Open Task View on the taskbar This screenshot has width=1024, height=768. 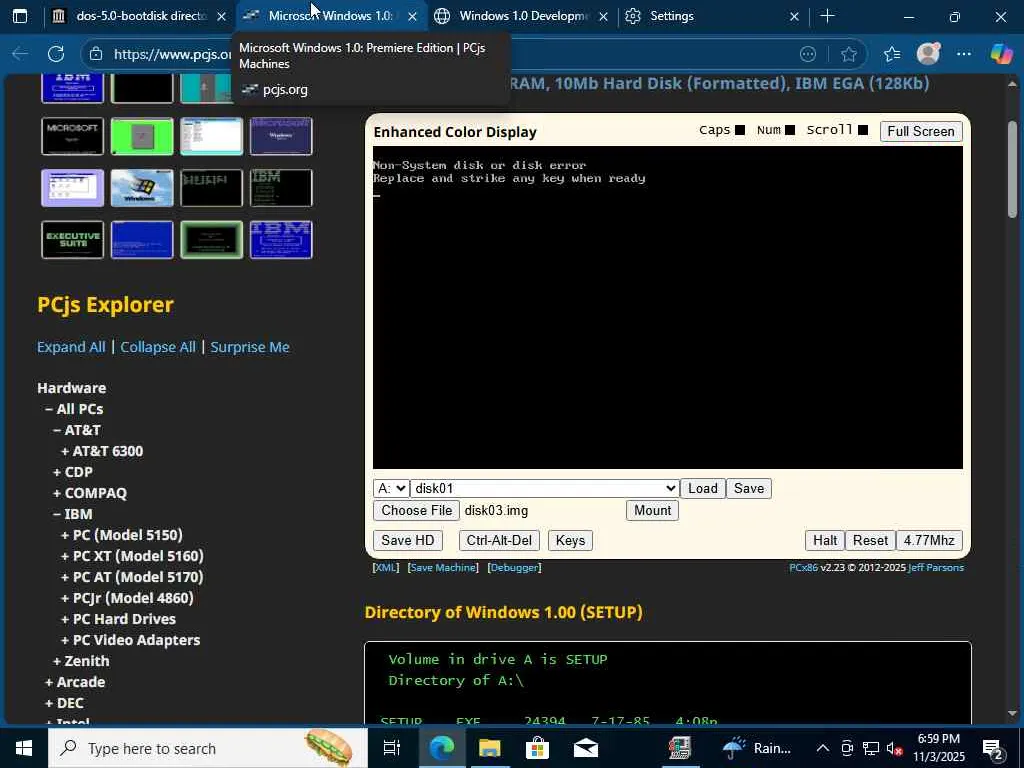[391, 748]
